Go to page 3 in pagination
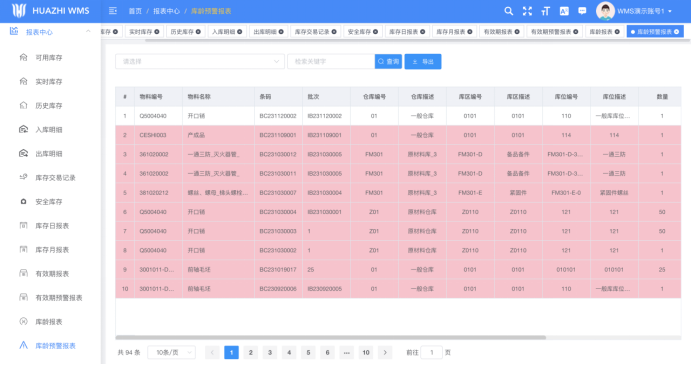 270,353
